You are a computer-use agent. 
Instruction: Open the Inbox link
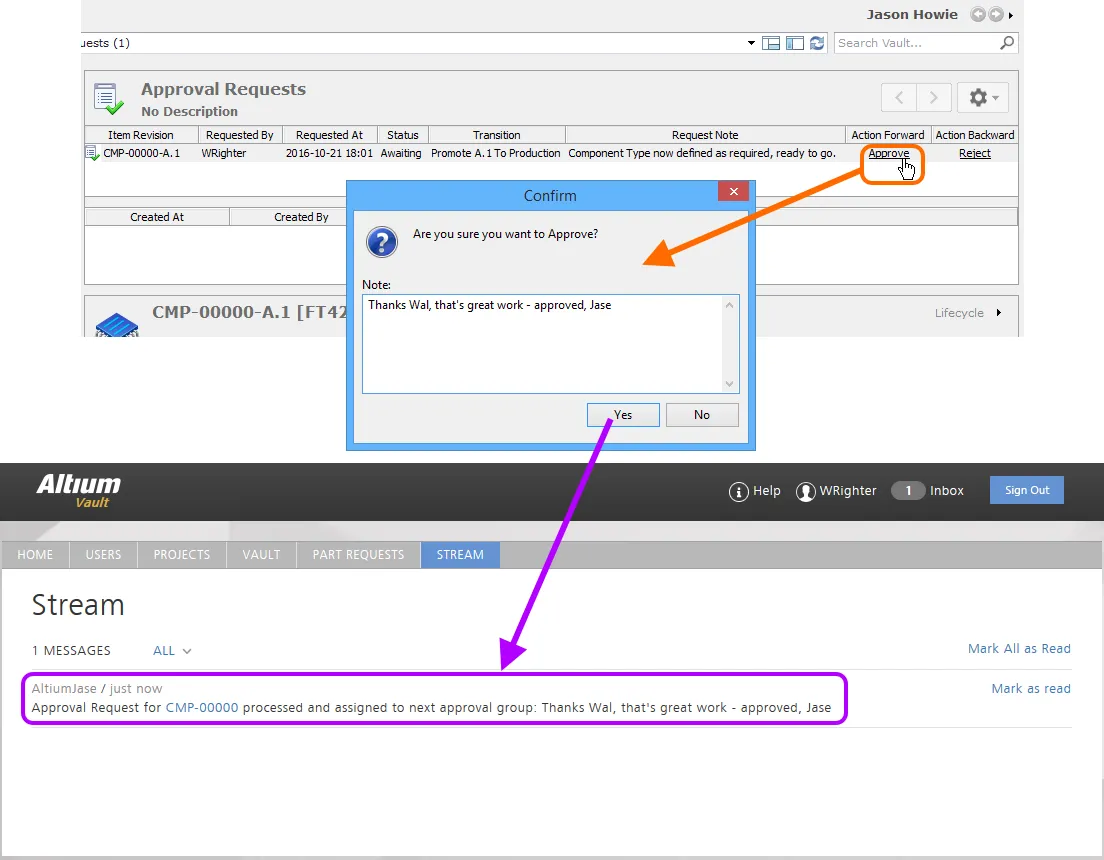tap(946, 491)
